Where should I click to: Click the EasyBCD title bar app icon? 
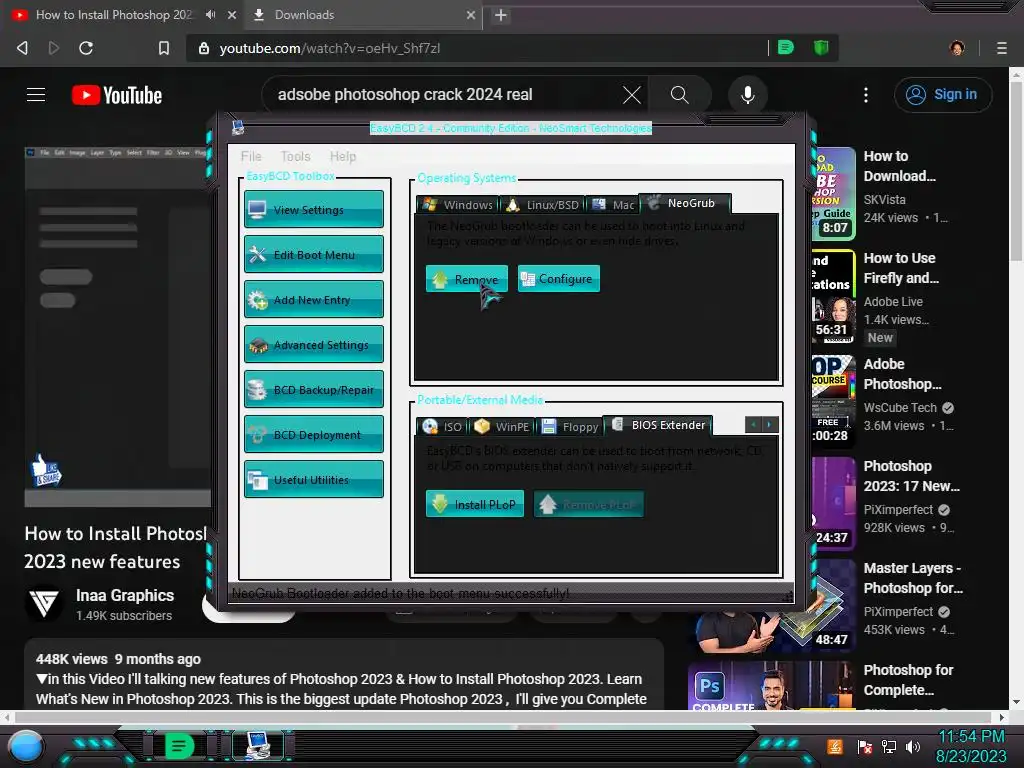tap(238, 127)
